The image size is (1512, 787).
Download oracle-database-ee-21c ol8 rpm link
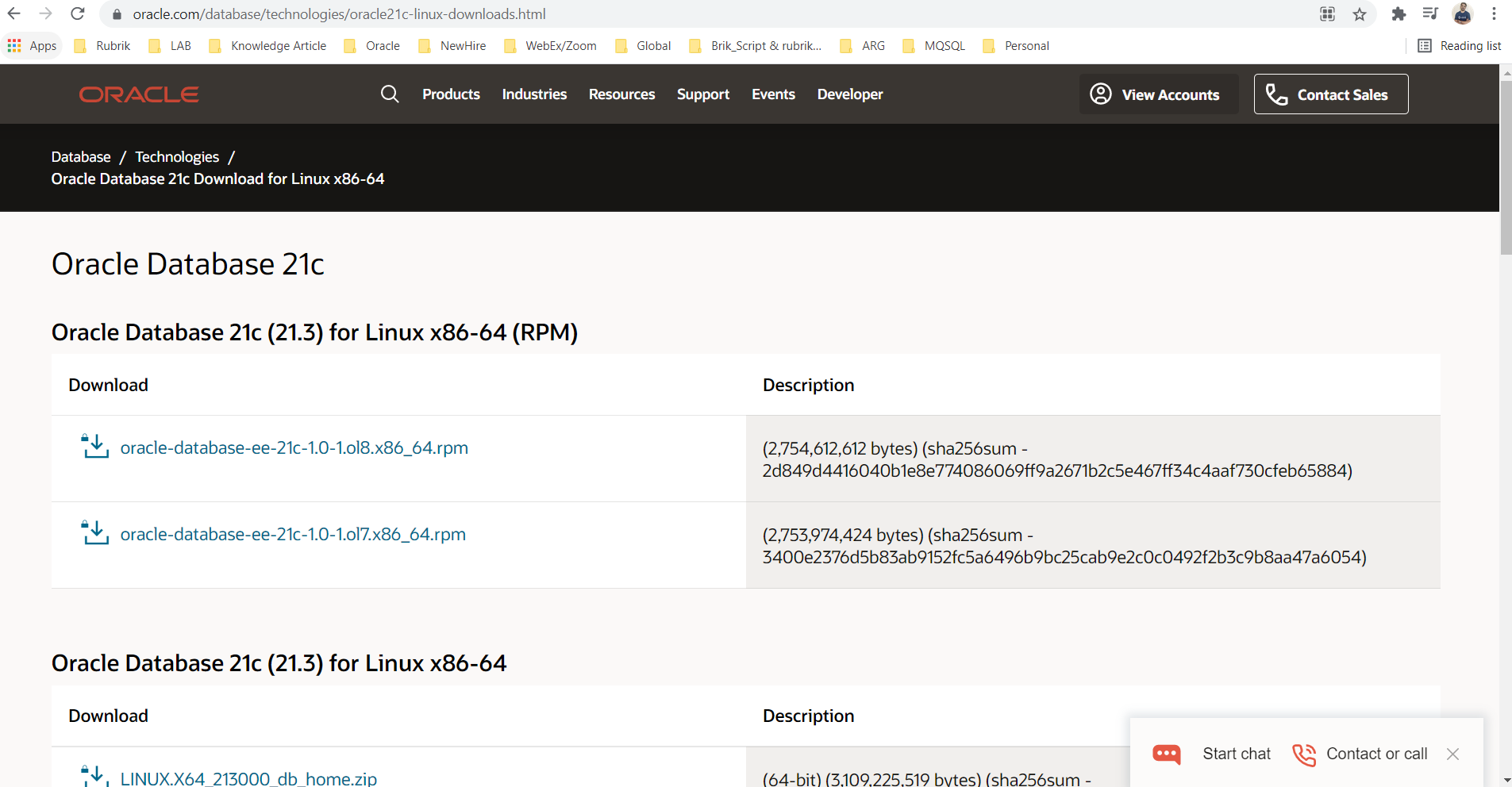pos(294,447)
